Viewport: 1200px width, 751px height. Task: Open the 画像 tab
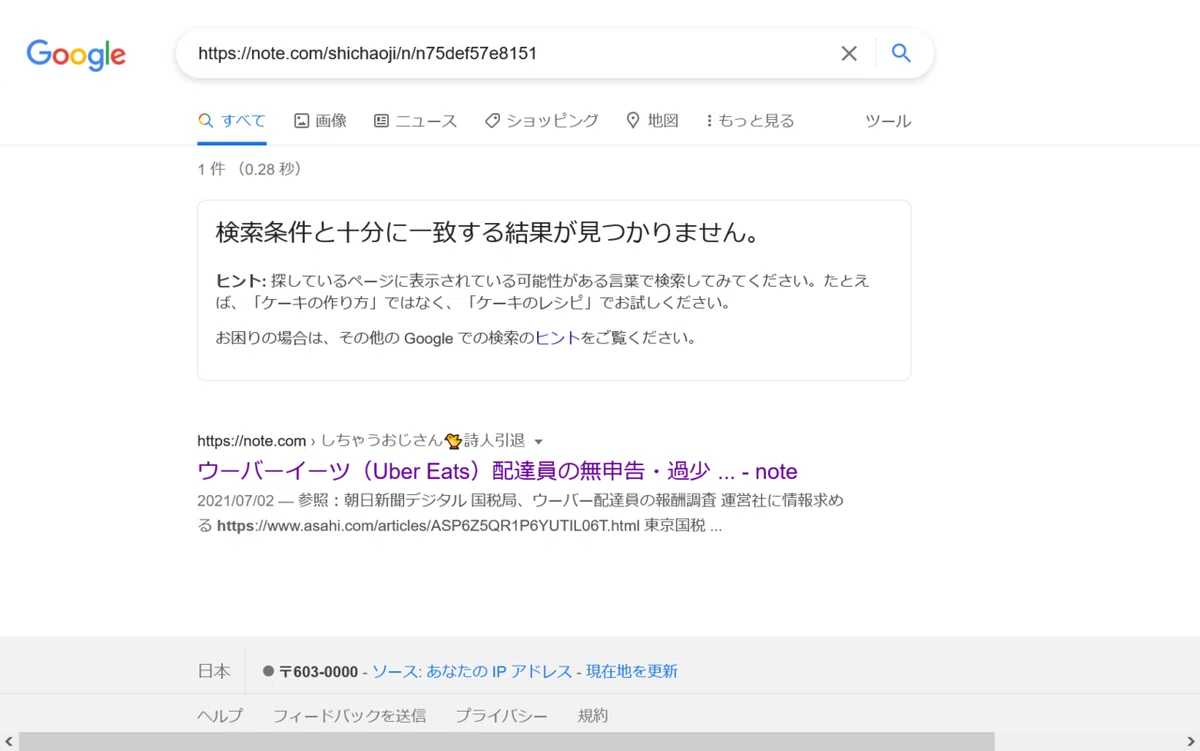pyautogui.click(x=320, y=121)
